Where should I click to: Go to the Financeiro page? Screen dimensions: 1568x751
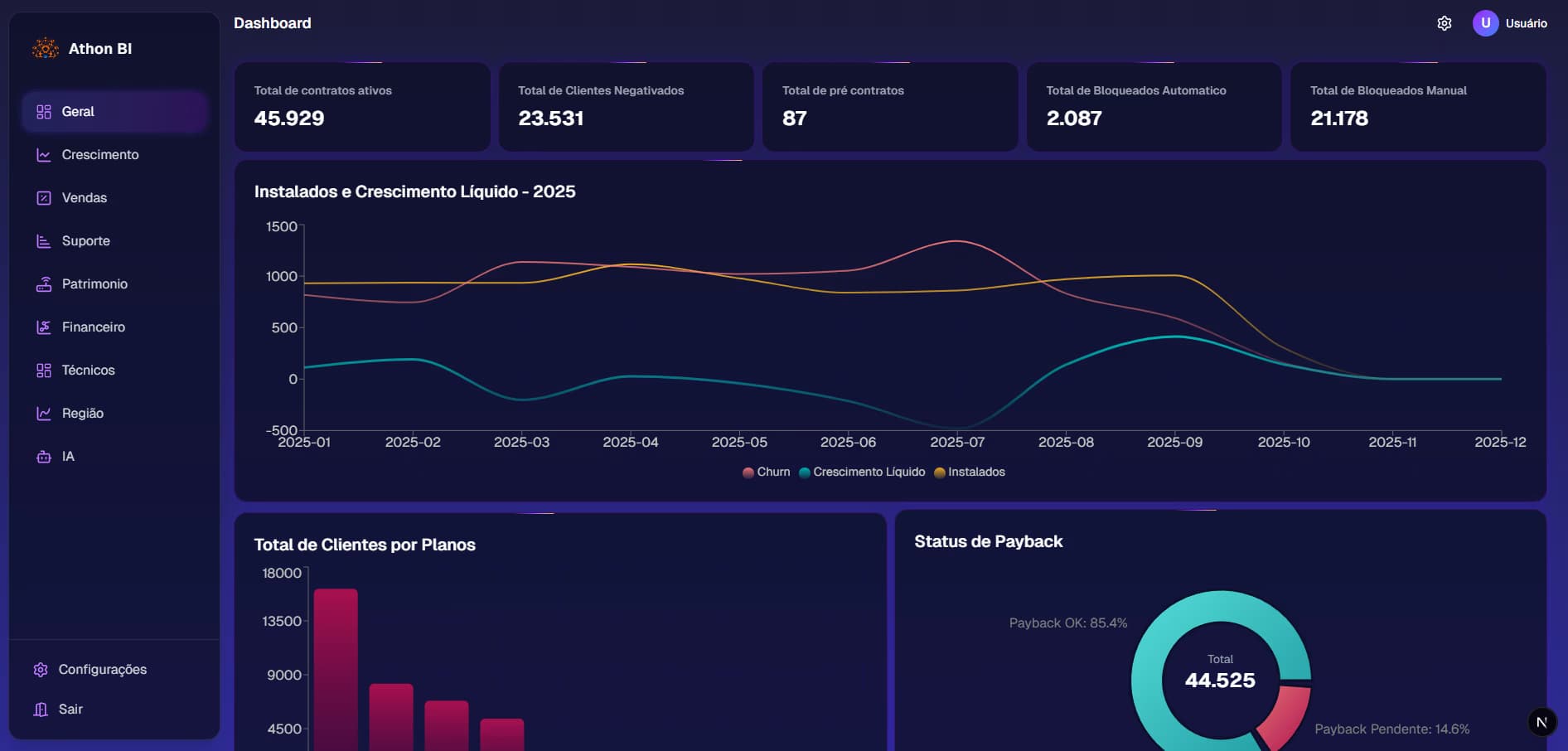coord(93,327)
